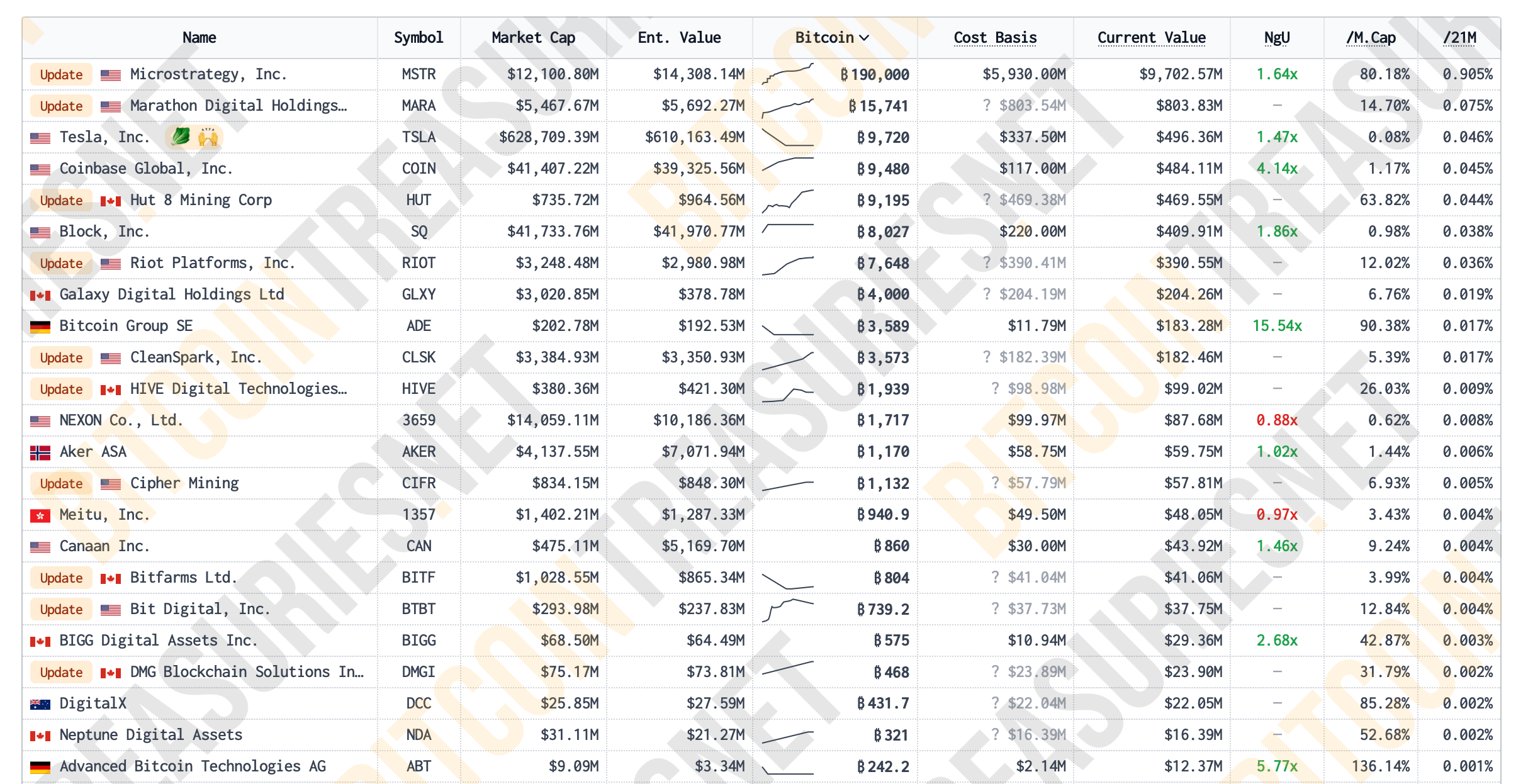Click the Canadian flag beside Bitfarms Ltd.
The height and width of the screenshot is (784, 1528).
111,578
